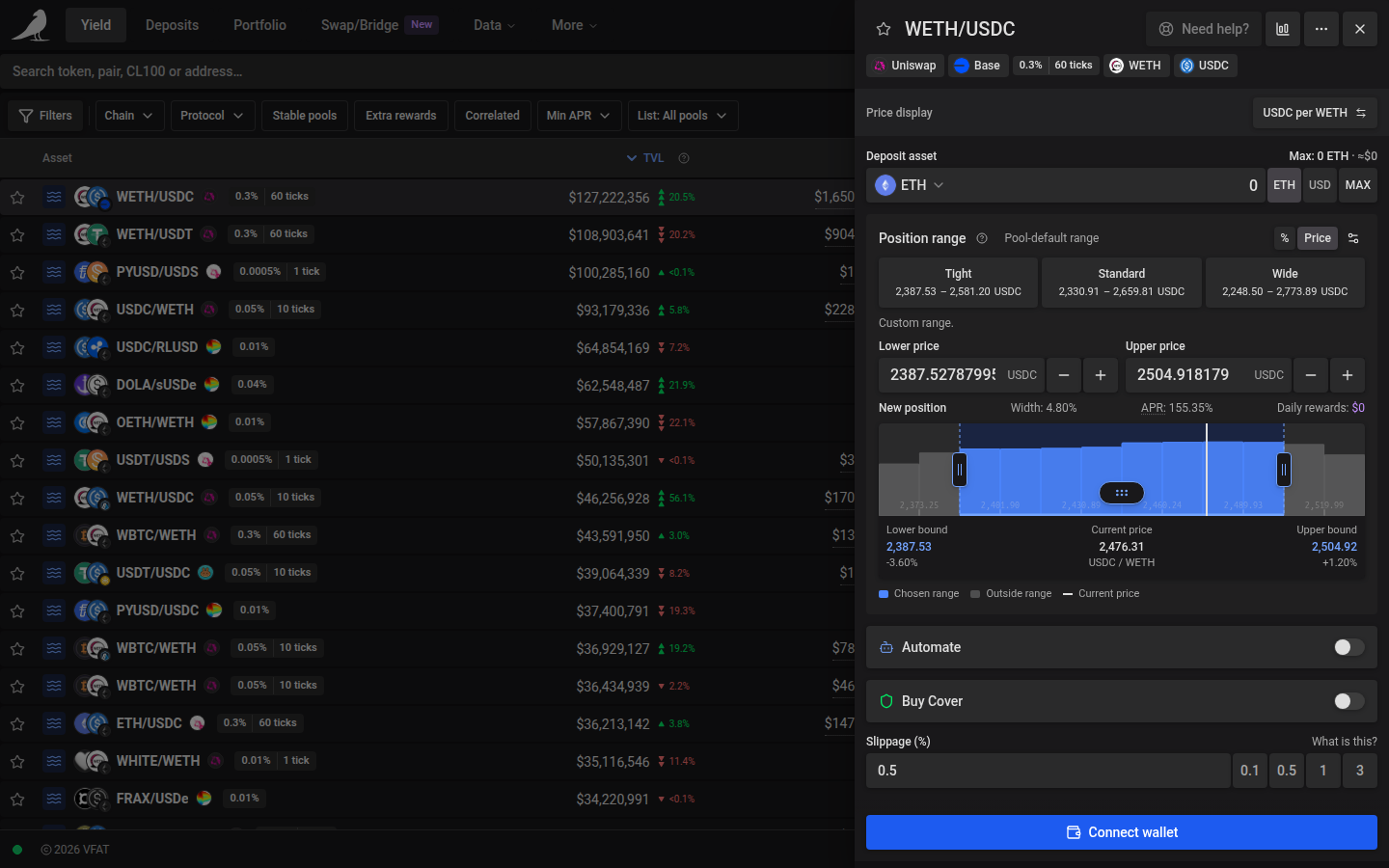The image size is (1389, 868).
Task: Open the chart analytics icon button
Action: coord(1282,29)
